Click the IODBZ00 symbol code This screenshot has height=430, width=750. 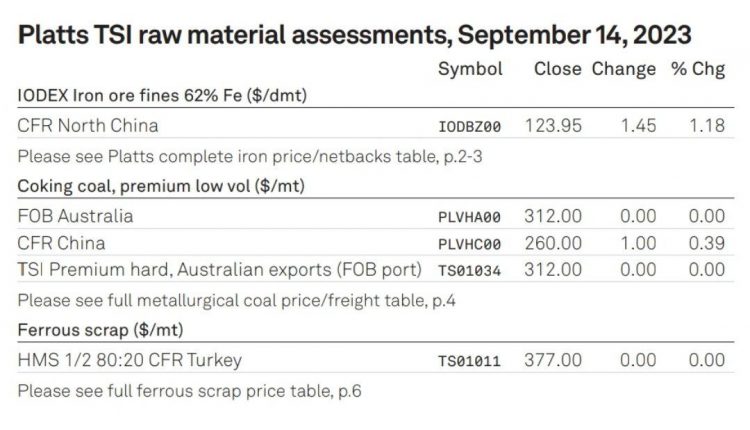coord(470,126)
